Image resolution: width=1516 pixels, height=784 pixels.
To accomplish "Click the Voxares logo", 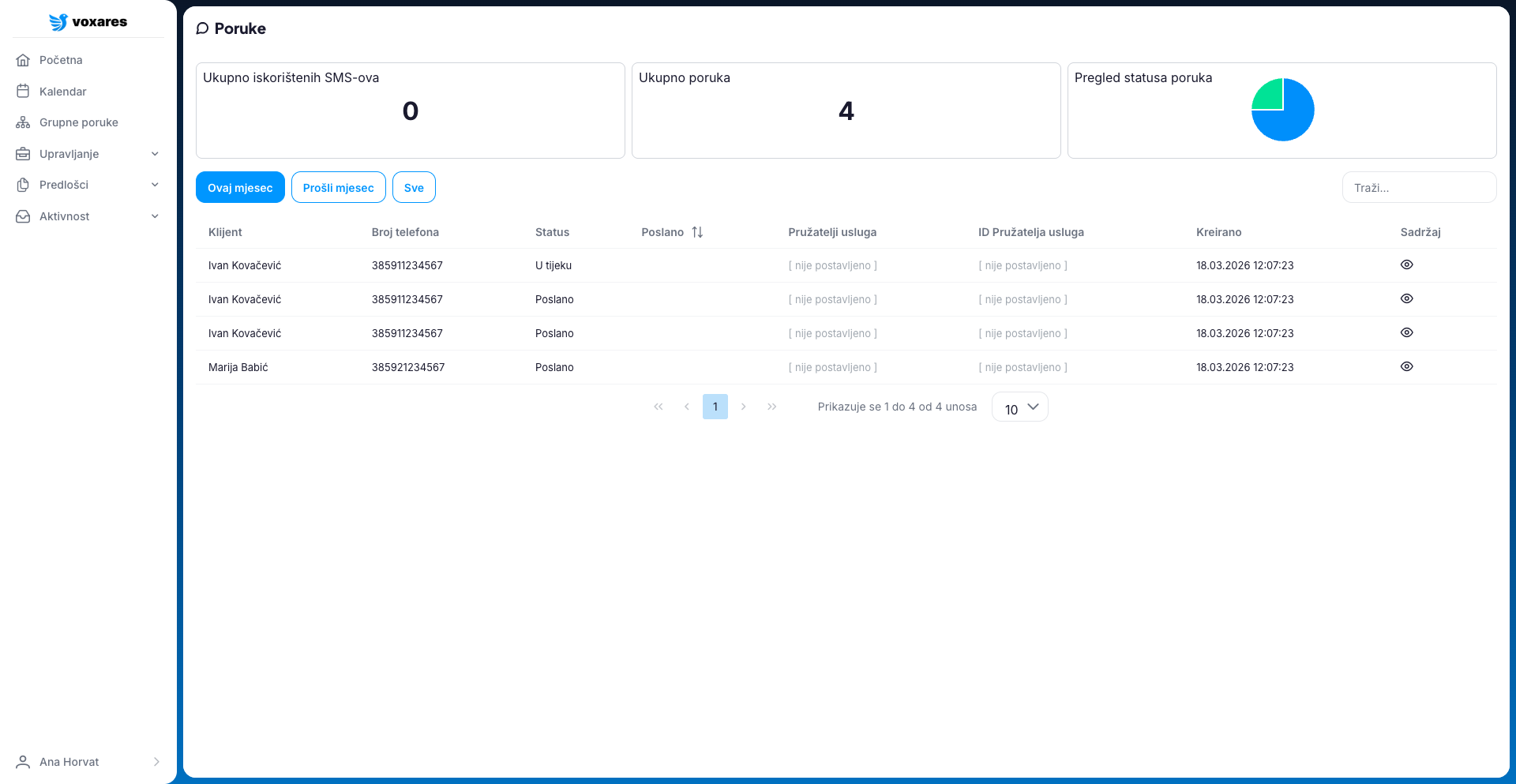I will (88, 22).
